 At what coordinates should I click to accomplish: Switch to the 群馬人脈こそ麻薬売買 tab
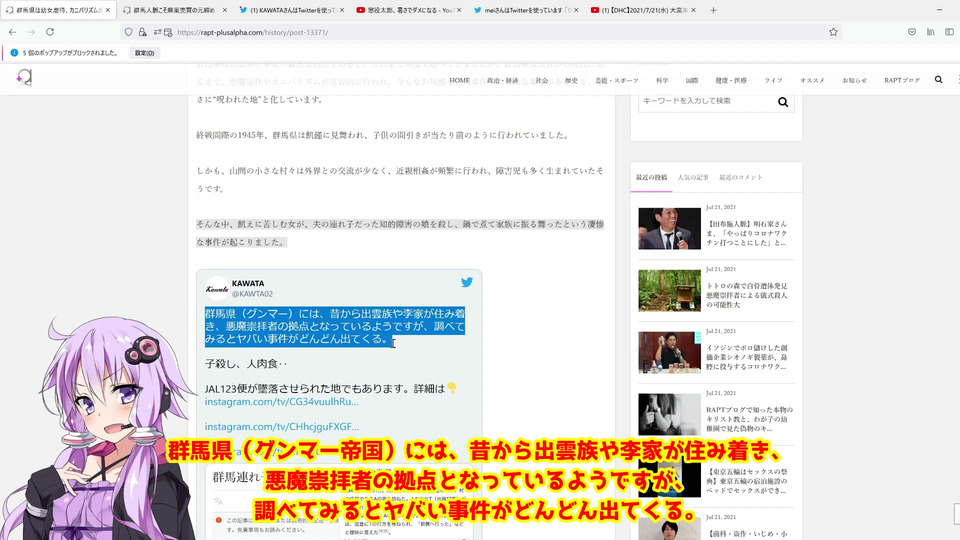point(176,10)
